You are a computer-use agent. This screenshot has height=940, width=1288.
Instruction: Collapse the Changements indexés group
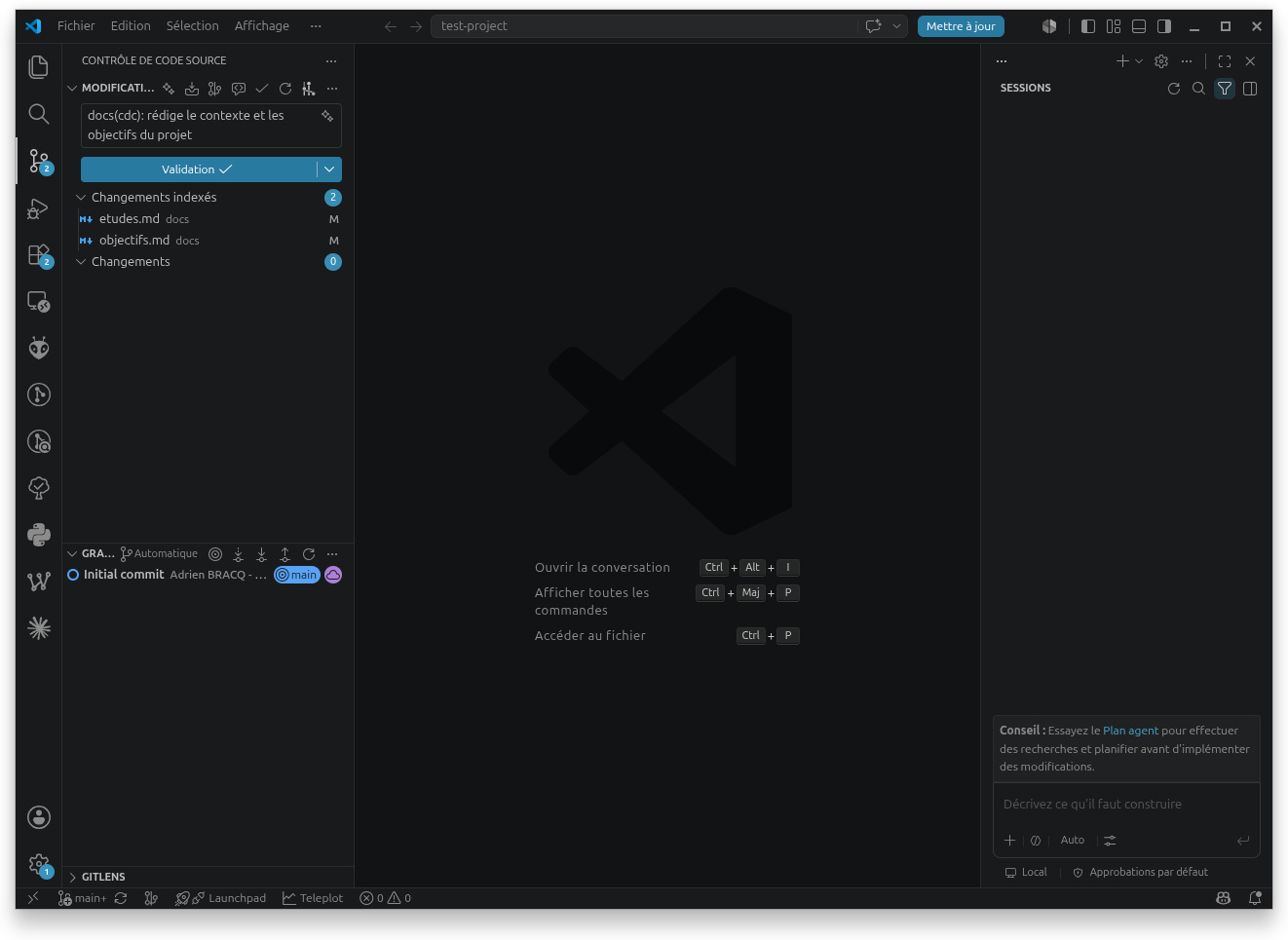click(81, 198)
